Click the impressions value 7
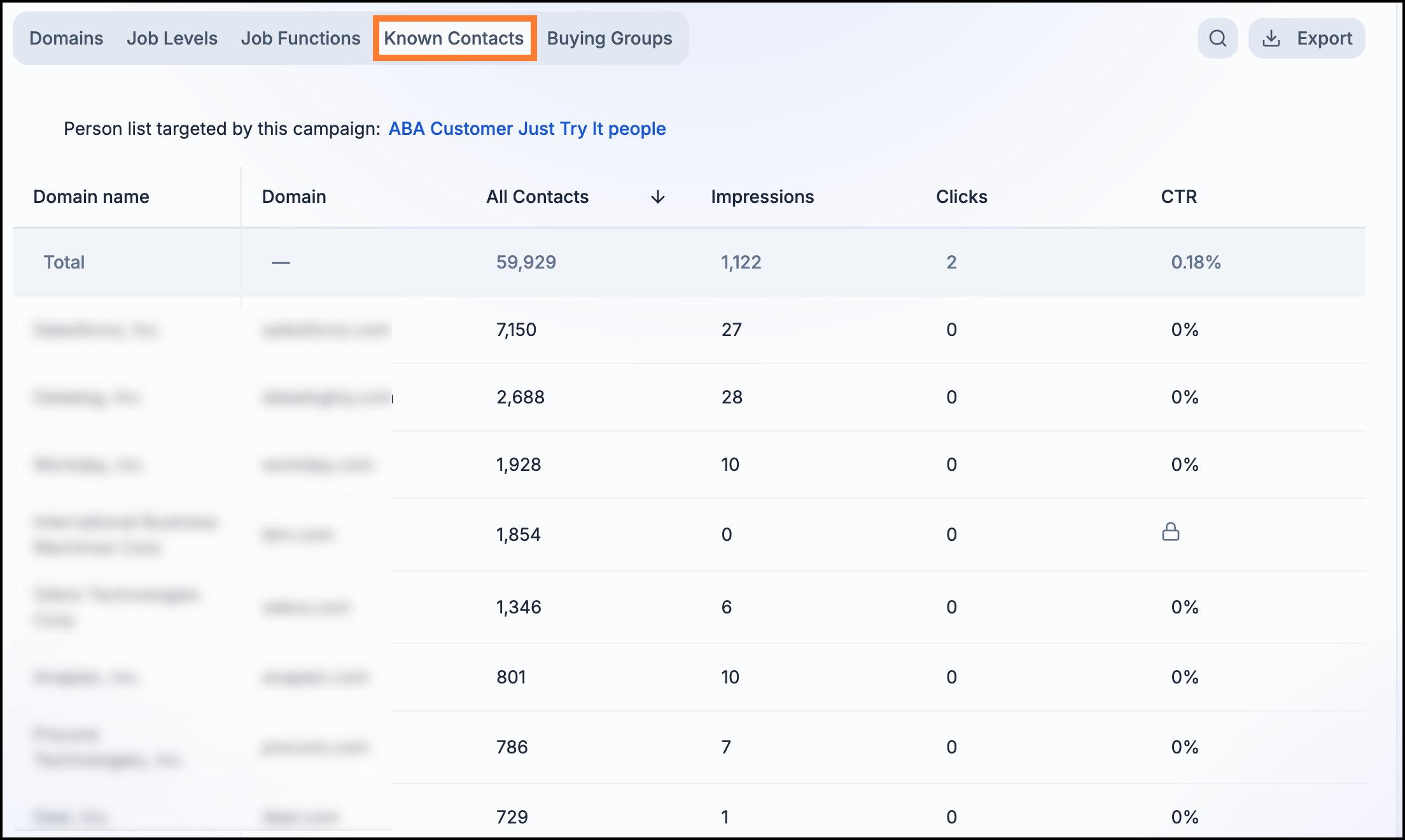 tap(726, 747)
